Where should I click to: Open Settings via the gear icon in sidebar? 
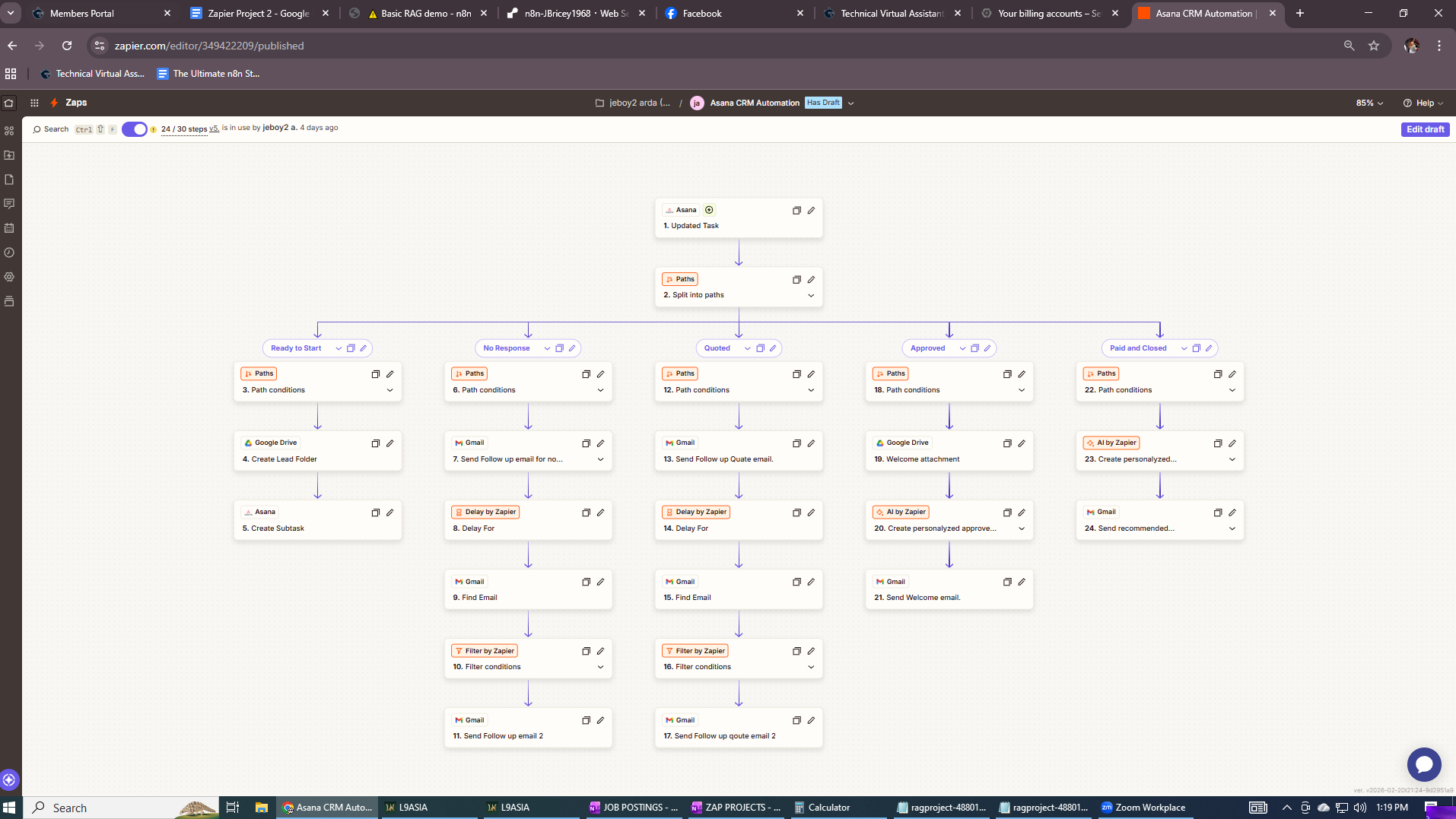[x=9, y=277]
